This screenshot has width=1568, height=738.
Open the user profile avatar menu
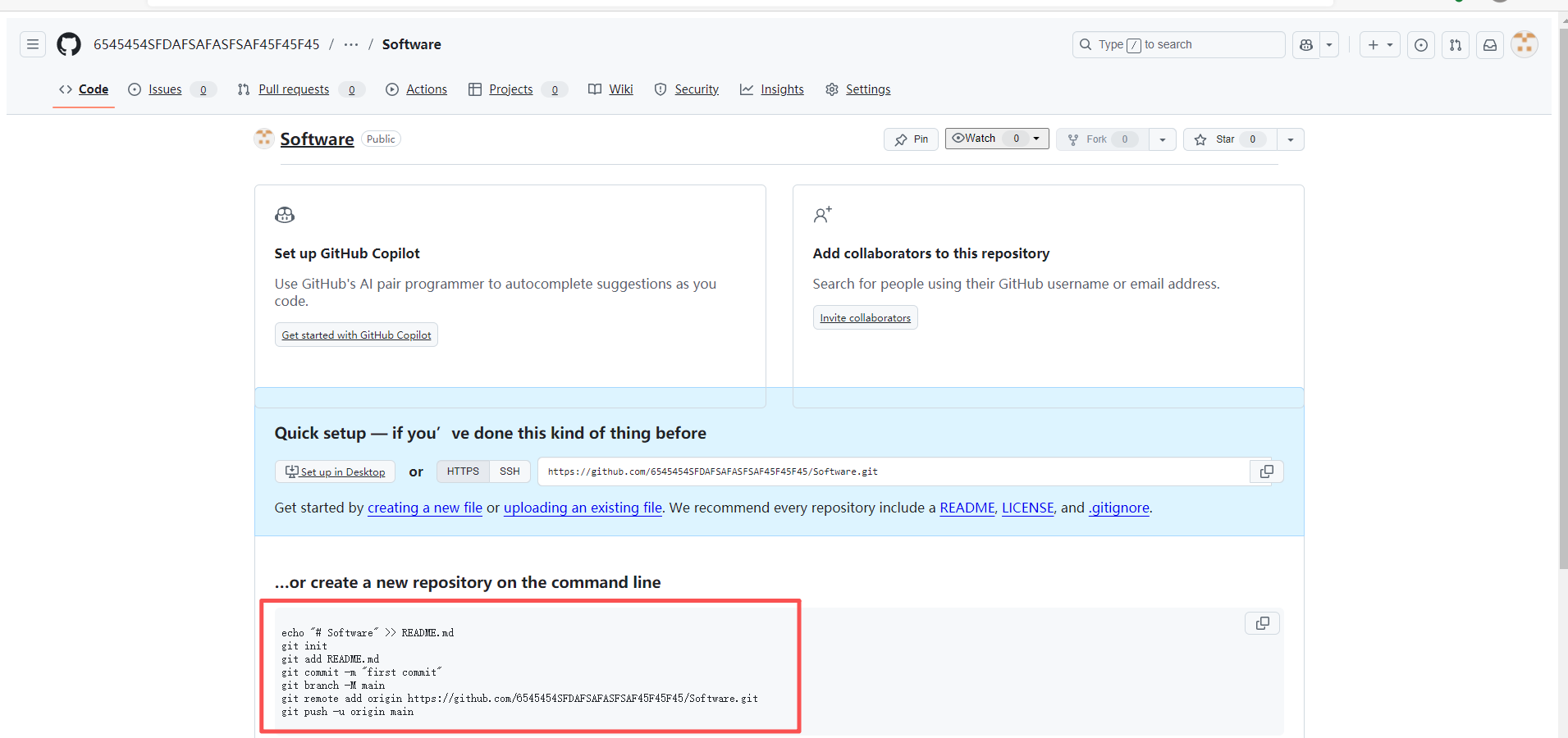1525,44
